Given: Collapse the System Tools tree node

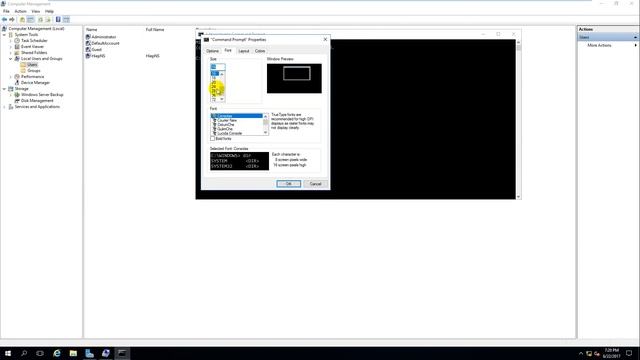Looking at the screenshot, I should [4, 35].
